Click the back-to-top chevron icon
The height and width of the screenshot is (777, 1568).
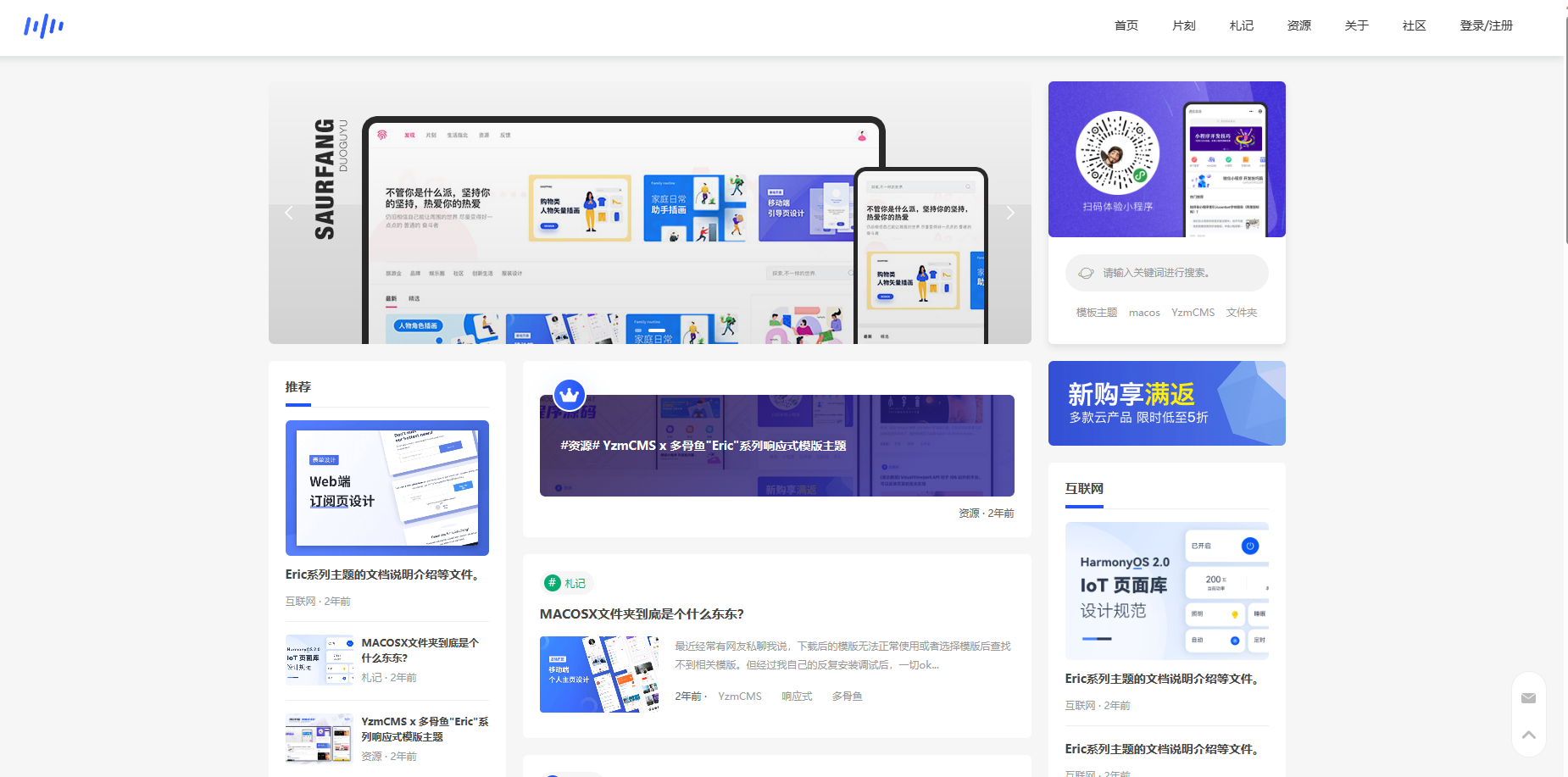coord(1529,735)
